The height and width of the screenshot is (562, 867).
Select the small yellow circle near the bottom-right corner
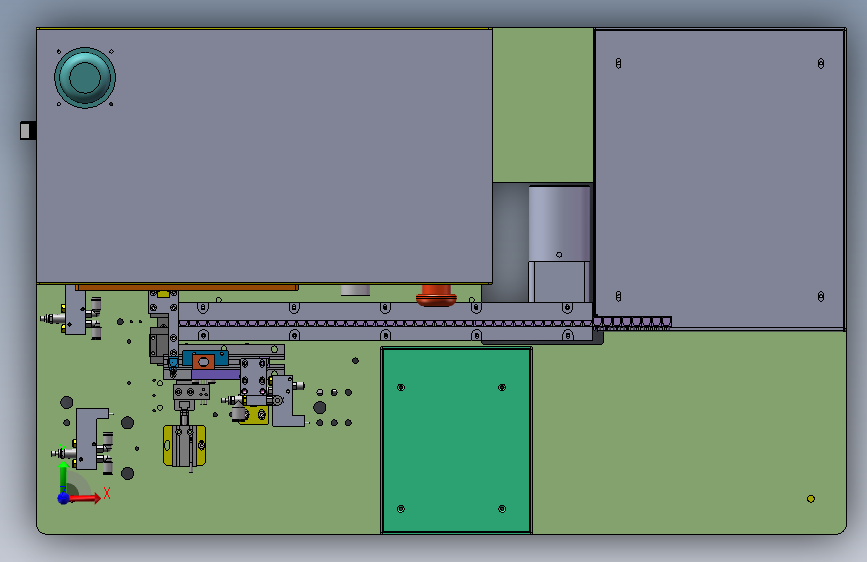pyautogui.click(x=811, y=499)
